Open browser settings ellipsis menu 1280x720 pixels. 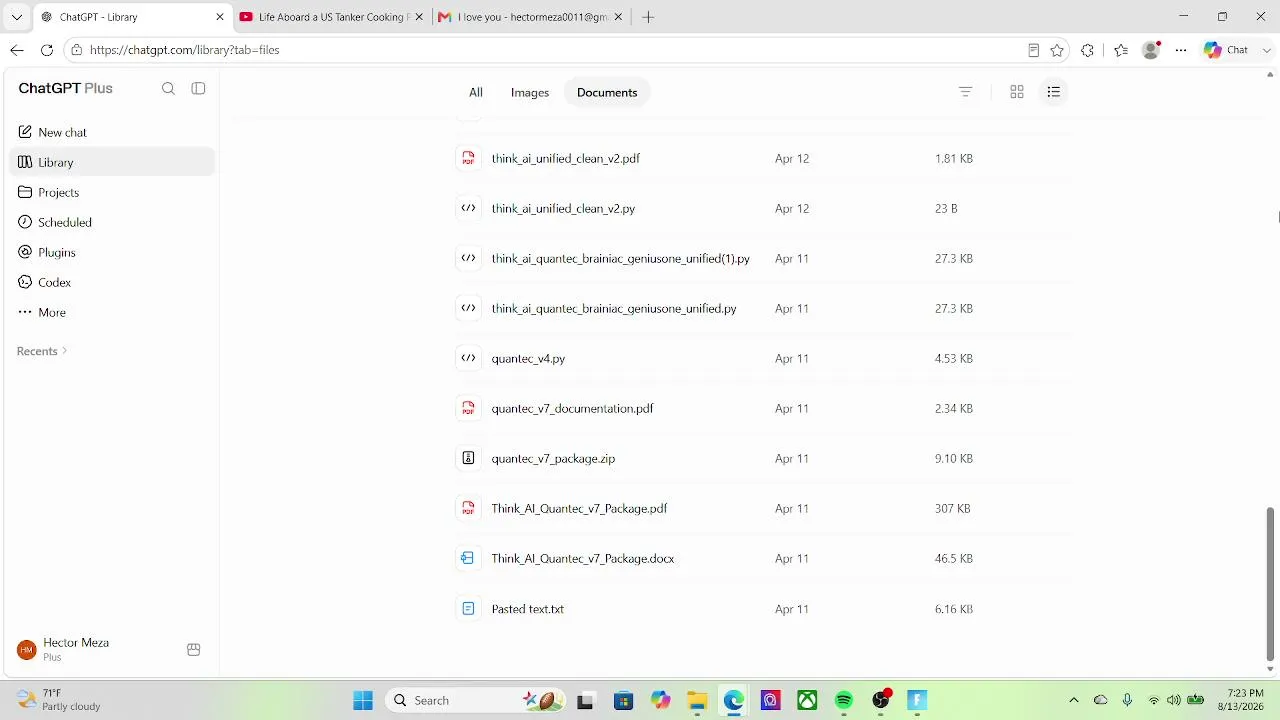coord(1181,50)
